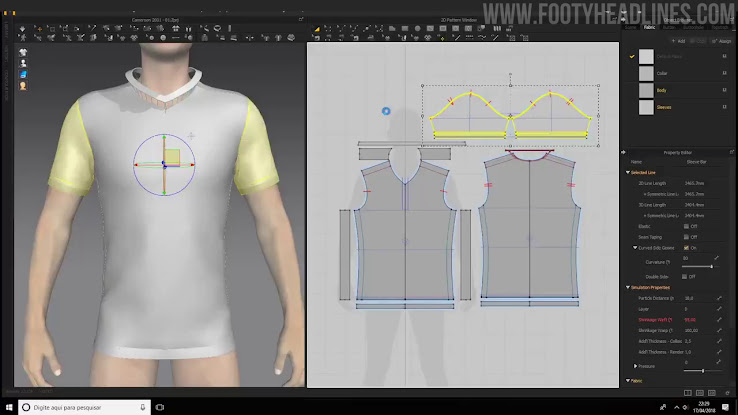Select the Ellipse pattern tool in 2D toolbar

[x=417, y=29]
